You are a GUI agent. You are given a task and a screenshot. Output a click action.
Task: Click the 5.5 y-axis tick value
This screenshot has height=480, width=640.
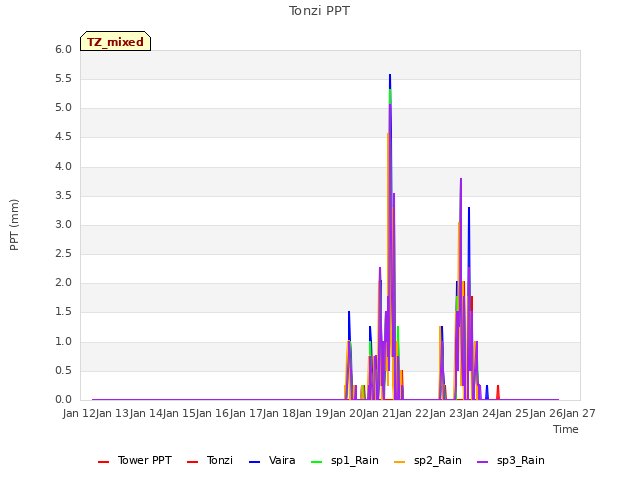tap(63, 79)
